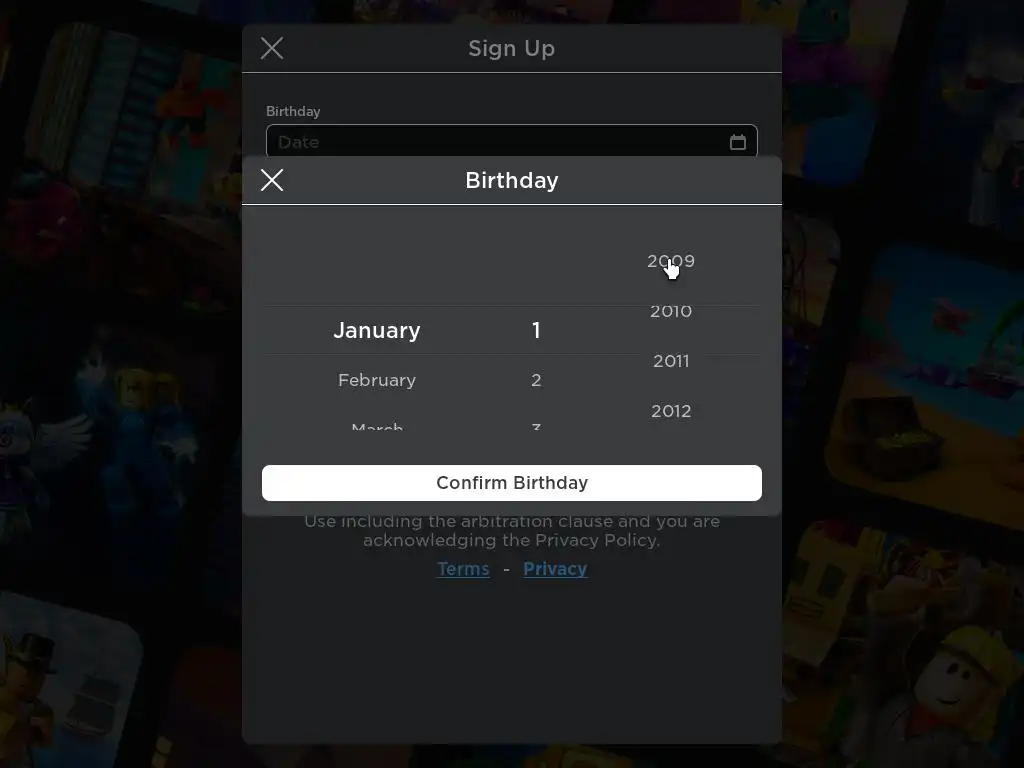Image resolution: width=1024 pixels, height=768 pixels.
Task: Choose day 2 in day column
Action: tap(536, 380)
